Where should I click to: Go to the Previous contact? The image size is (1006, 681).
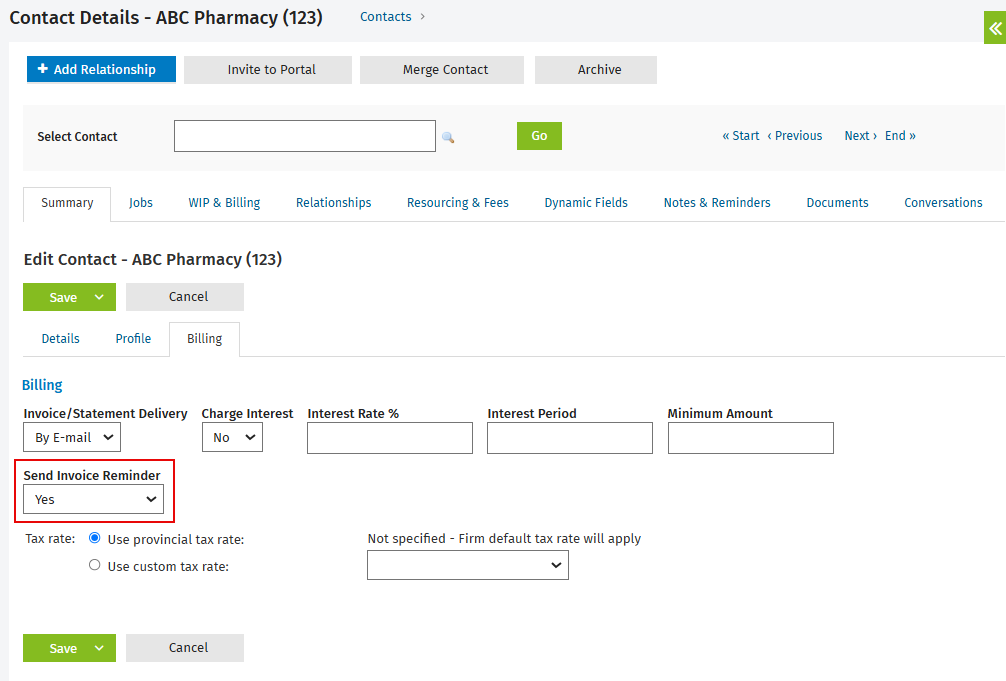tap(795, 136)
